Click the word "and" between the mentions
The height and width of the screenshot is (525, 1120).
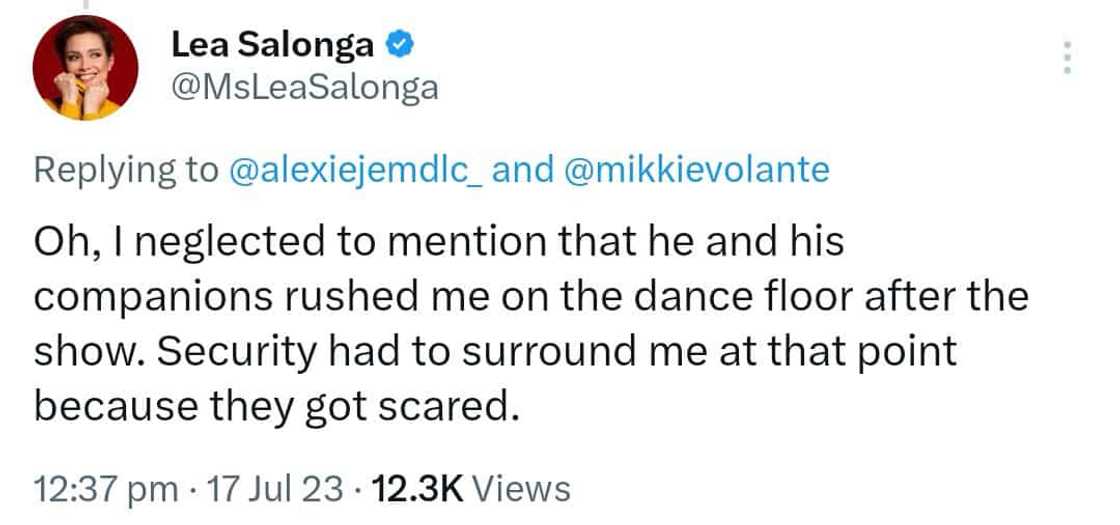pyautogui.click(x=523, y=170)
